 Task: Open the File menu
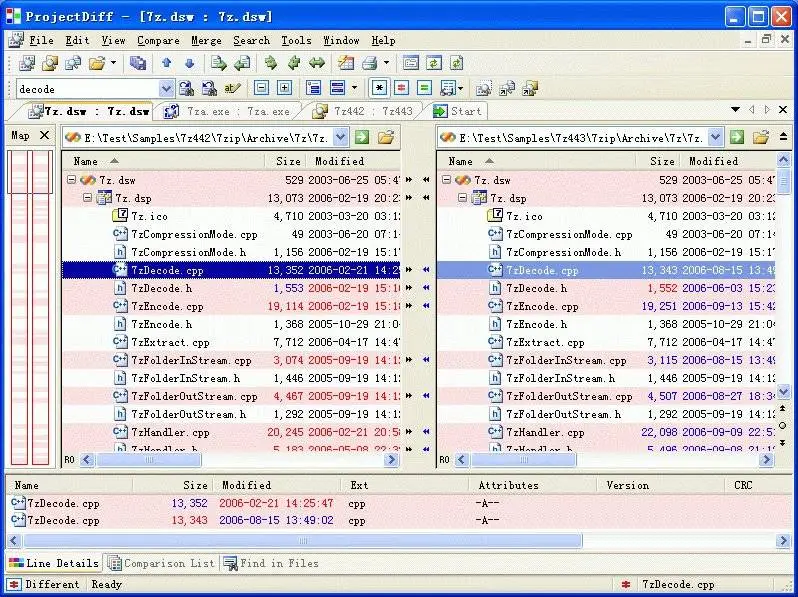[41, 40]
